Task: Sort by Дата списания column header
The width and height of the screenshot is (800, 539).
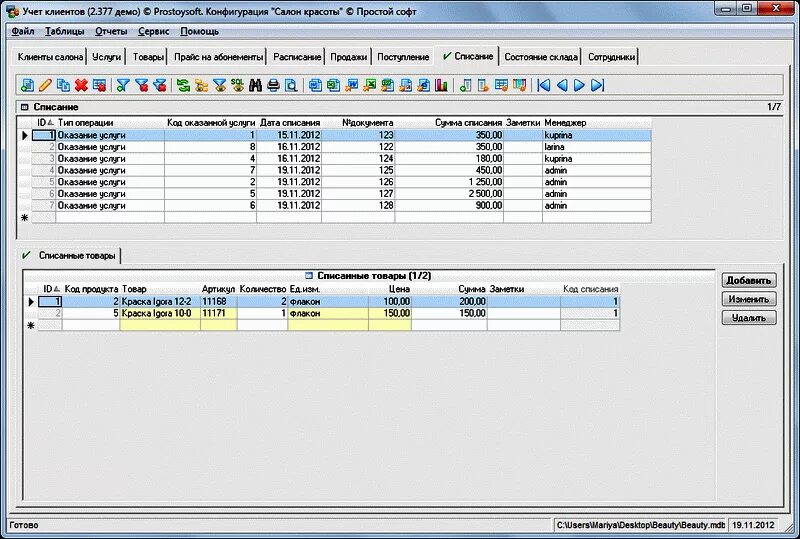Action: (289, 123)
